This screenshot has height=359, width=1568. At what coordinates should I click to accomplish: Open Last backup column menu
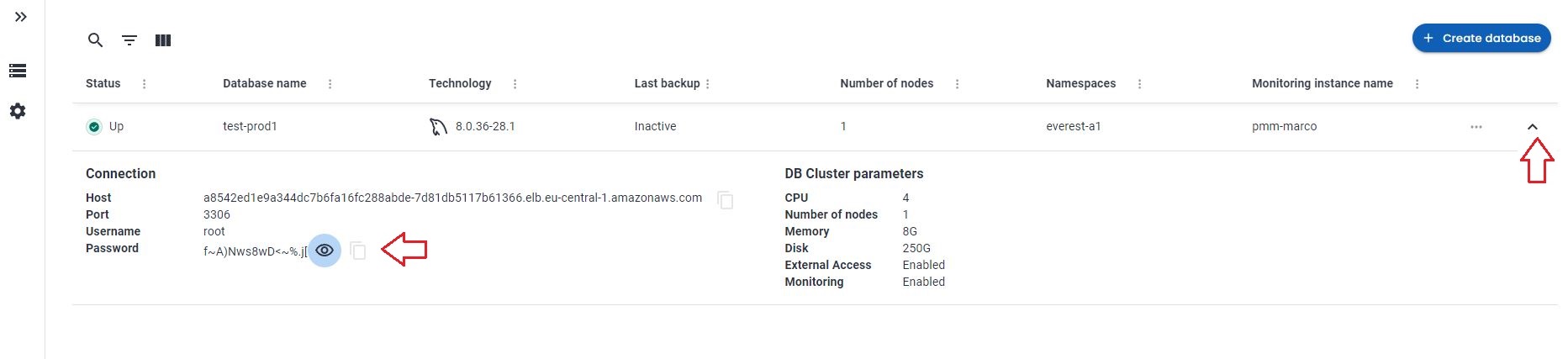coord(708,84)
